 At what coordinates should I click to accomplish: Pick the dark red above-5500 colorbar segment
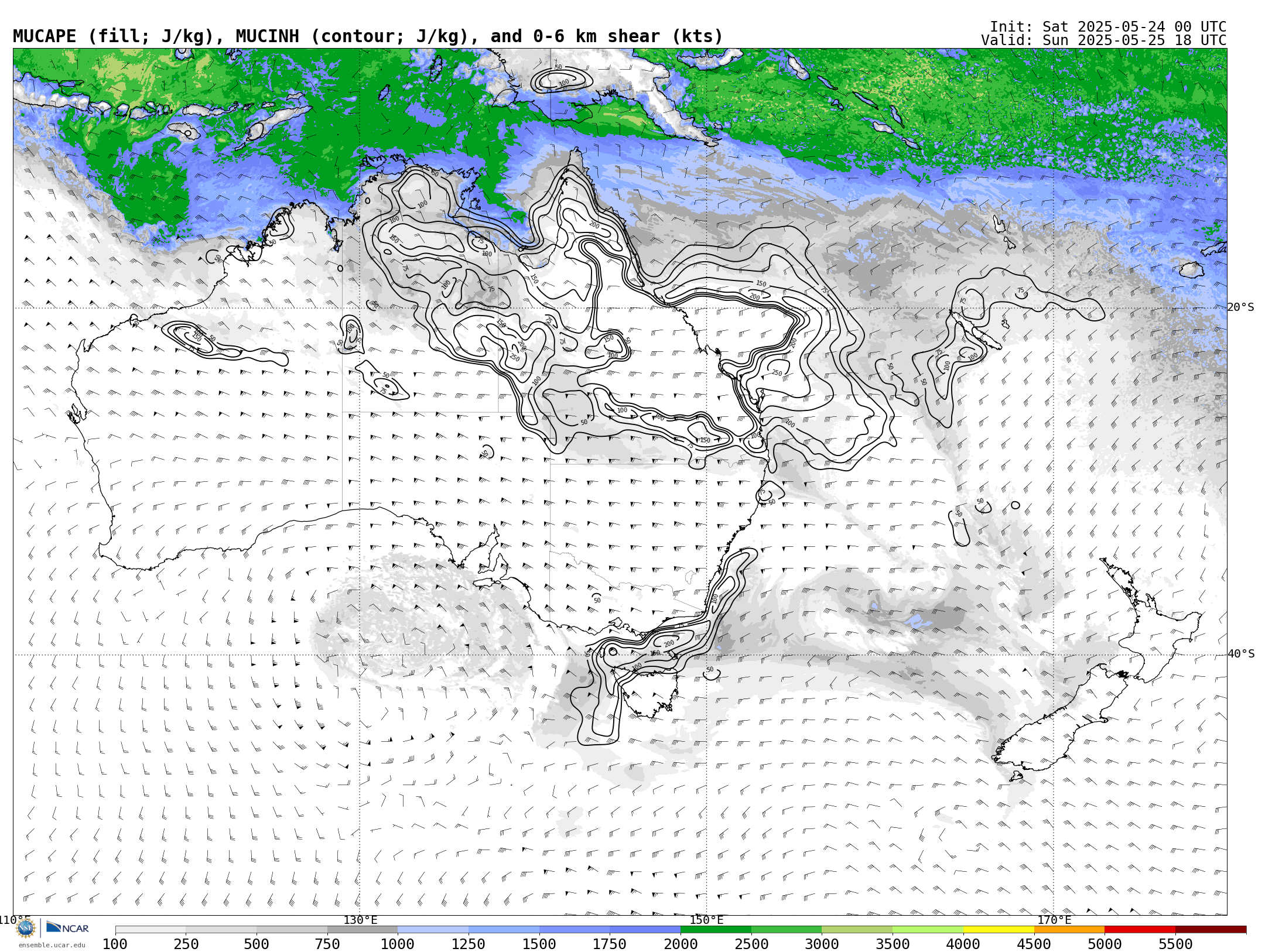coord(1211,930)
